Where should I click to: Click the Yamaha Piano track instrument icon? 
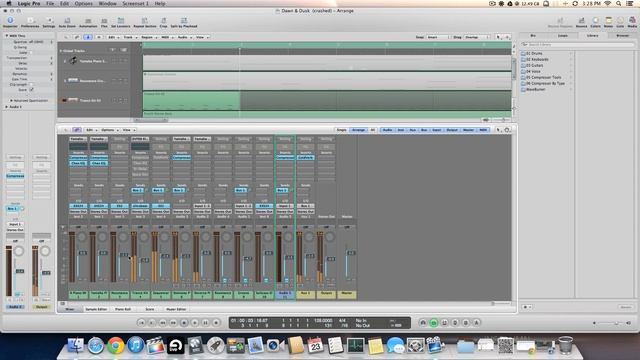click(73, 61)
